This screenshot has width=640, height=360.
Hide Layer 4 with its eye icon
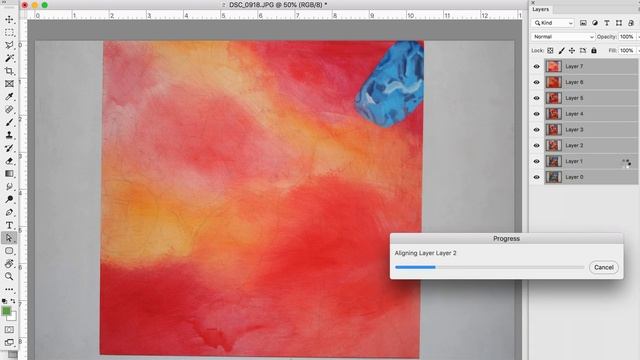point(536,114)
